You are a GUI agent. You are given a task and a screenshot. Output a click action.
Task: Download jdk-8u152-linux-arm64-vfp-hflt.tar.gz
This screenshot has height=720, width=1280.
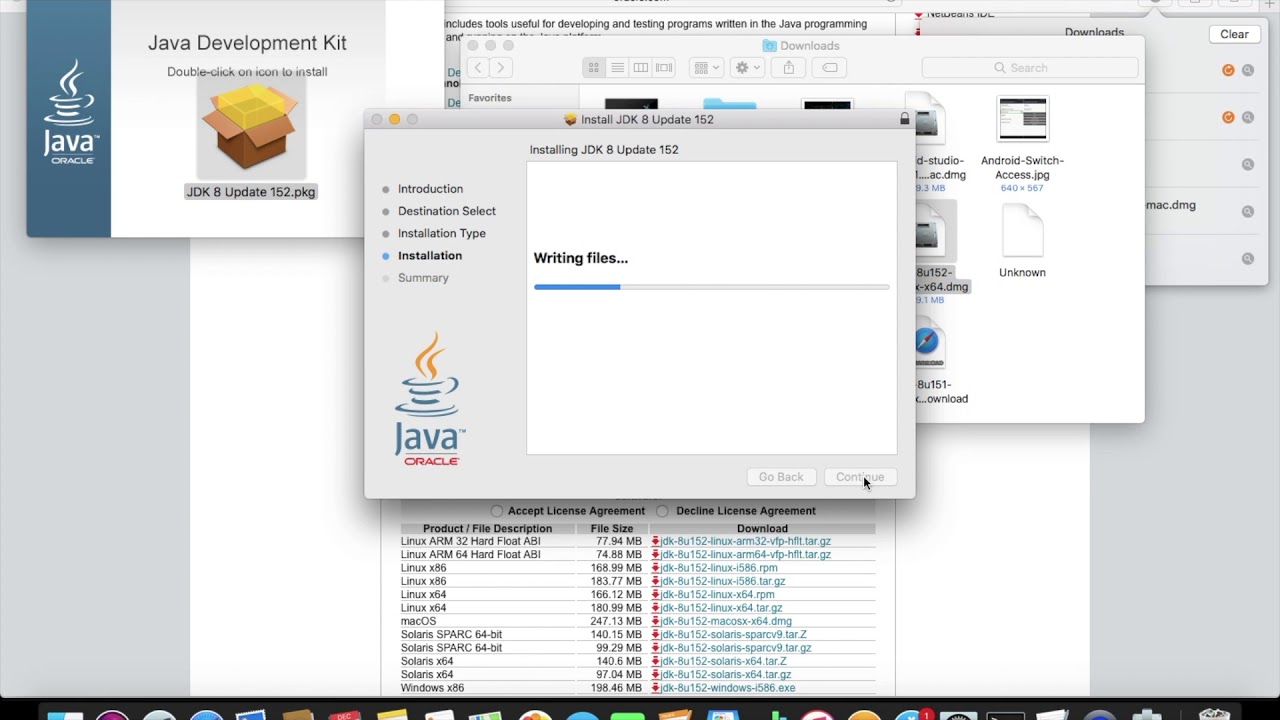[x=746, y=554]
